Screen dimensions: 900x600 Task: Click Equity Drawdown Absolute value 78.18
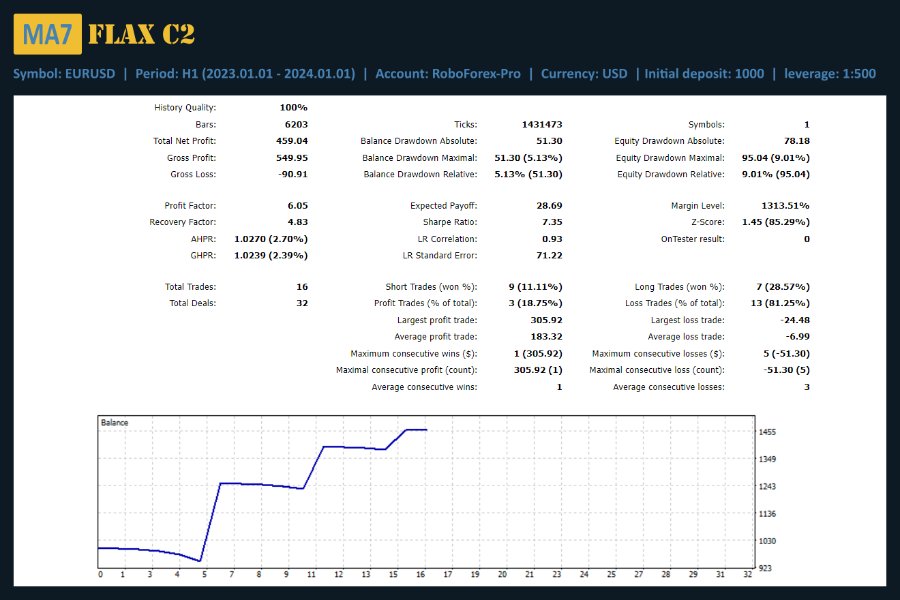(797, 141)
